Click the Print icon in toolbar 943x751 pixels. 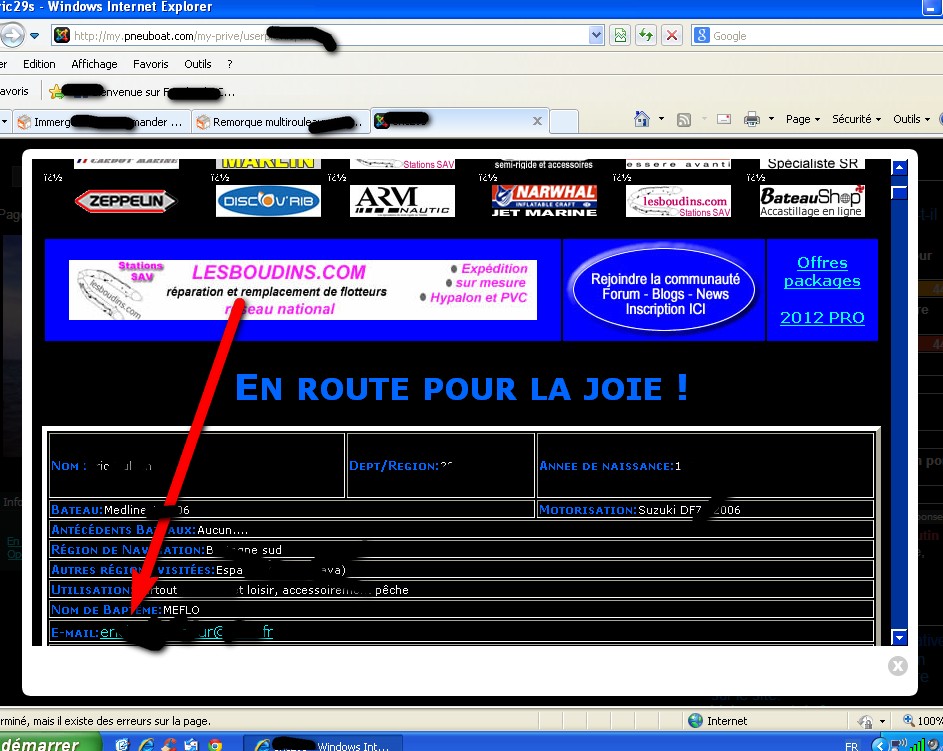tap(752, 120)
